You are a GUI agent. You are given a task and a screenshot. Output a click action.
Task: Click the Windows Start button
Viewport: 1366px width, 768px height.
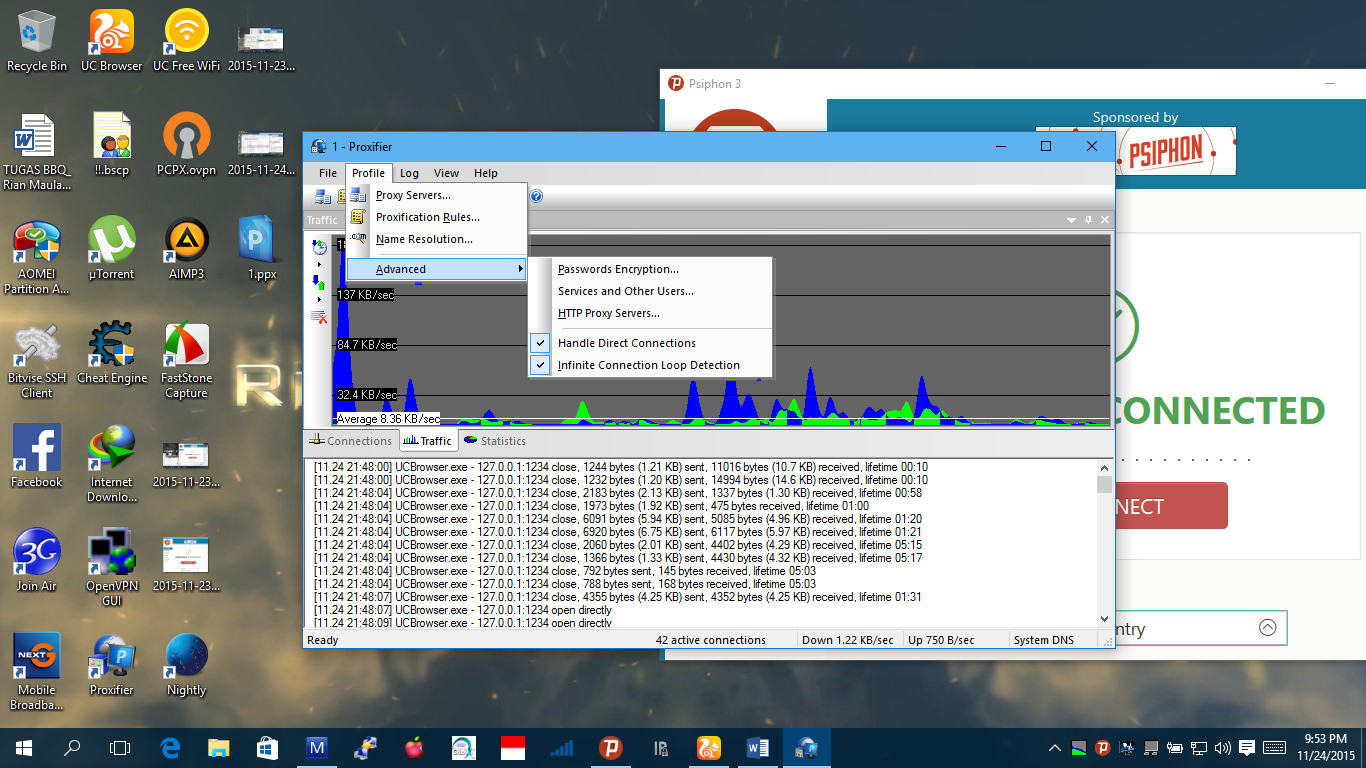(24, 748)
